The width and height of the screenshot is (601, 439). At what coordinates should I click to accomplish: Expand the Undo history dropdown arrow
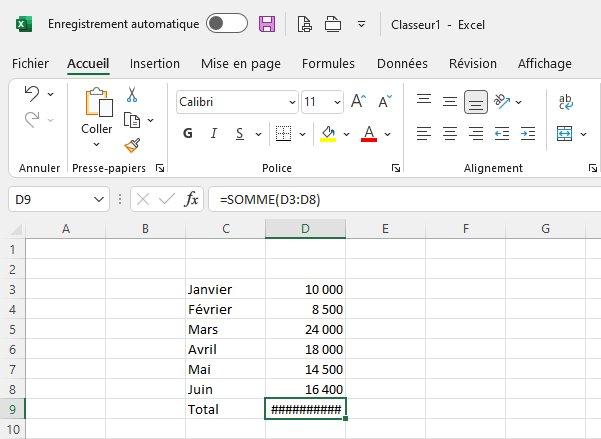click(x=51, y=94)
